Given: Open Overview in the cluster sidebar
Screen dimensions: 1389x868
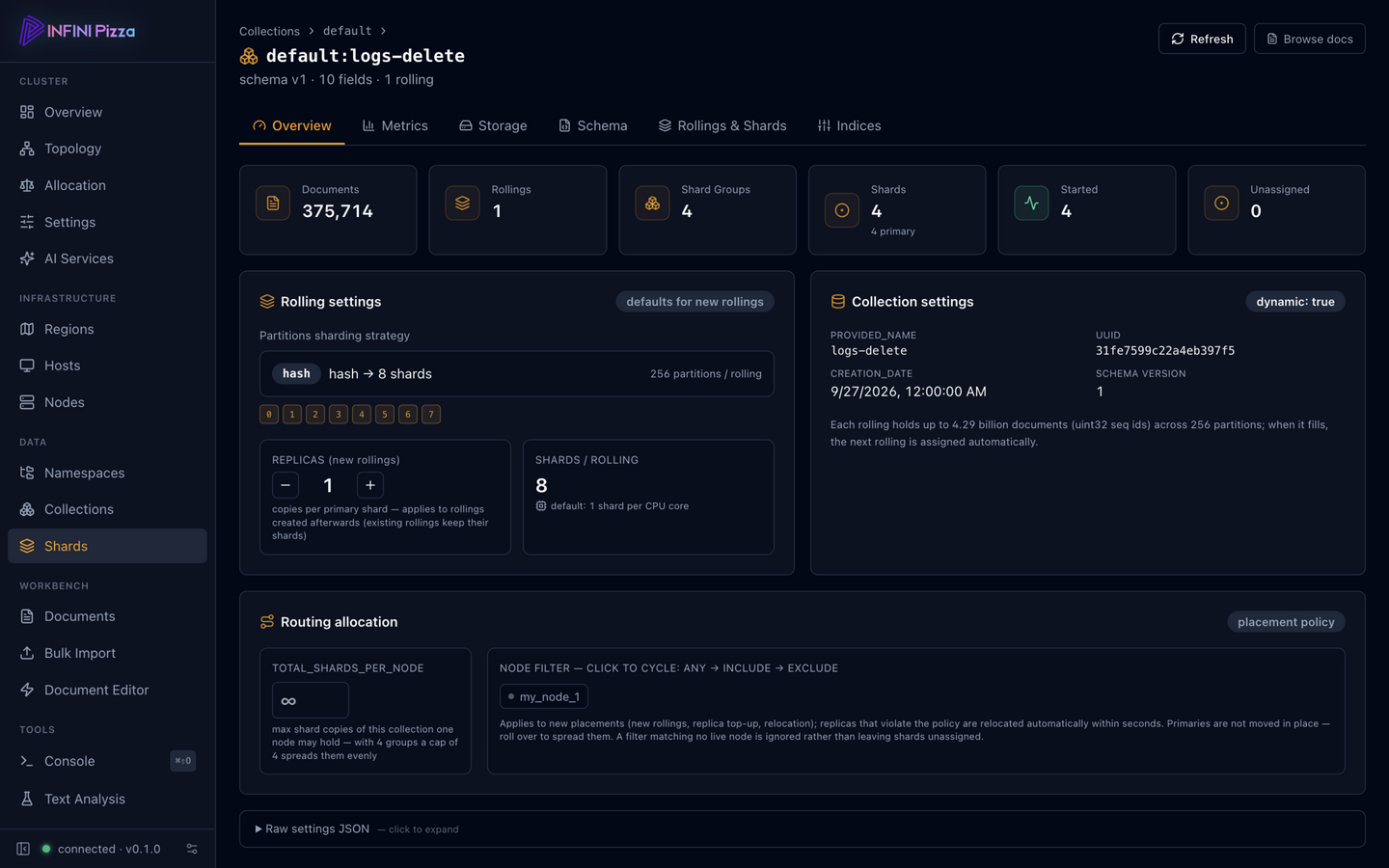Looking at the screenshot, I should tap(107, 112).
